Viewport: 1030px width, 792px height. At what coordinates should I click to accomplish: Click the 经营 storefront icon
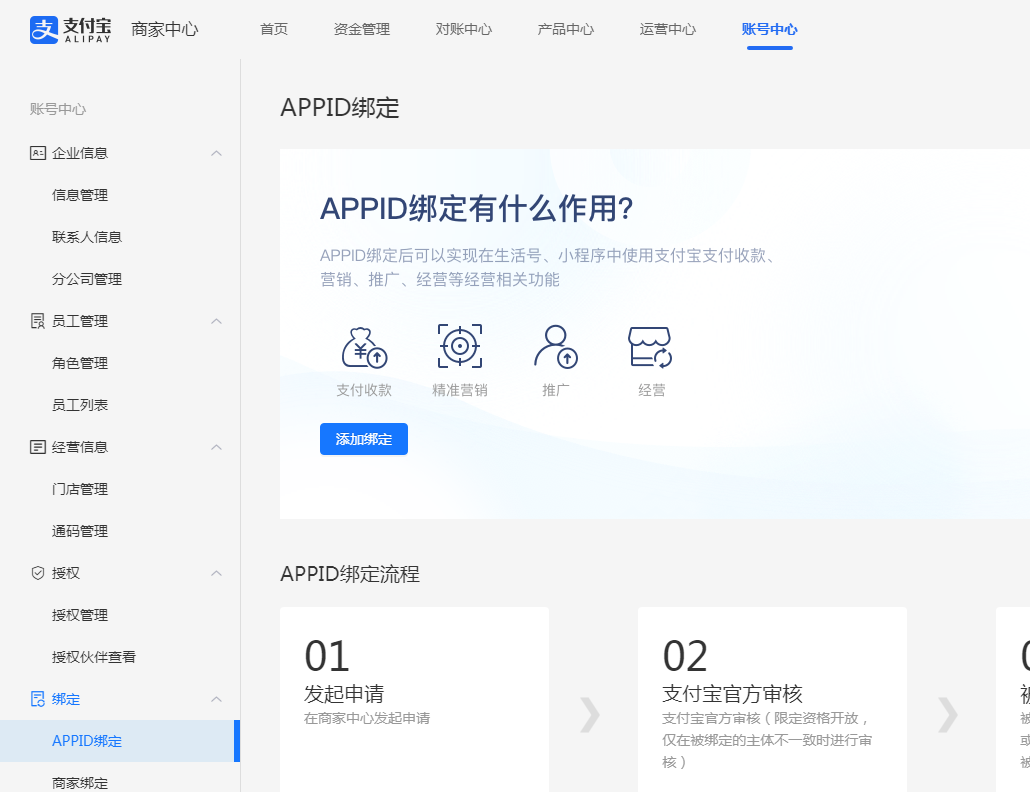pyautogui.click(x=650, y=347)
